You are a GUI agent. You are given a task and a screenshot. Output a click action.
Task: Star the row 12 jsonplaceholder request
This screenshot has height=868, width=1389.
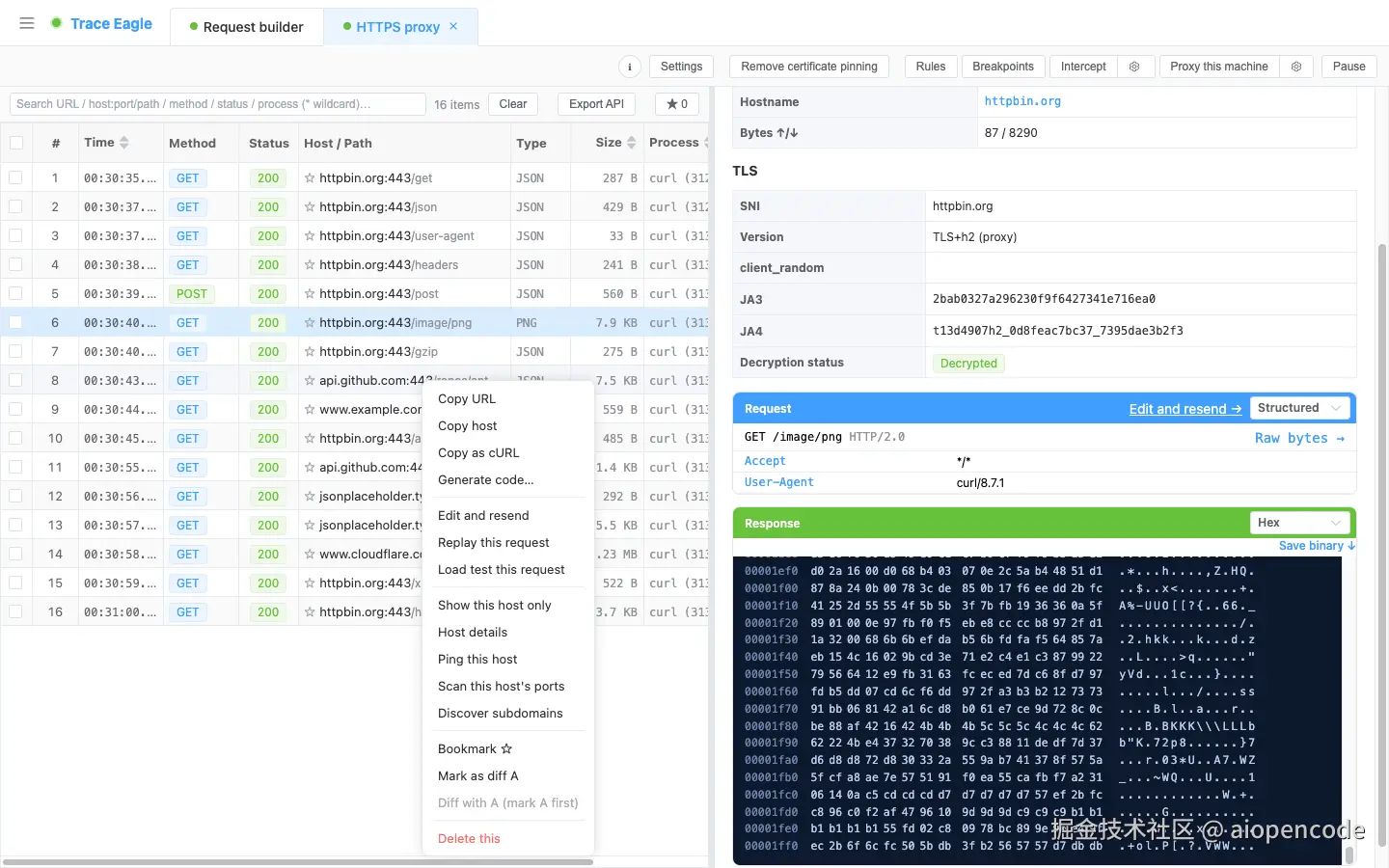tap(310, 497)
